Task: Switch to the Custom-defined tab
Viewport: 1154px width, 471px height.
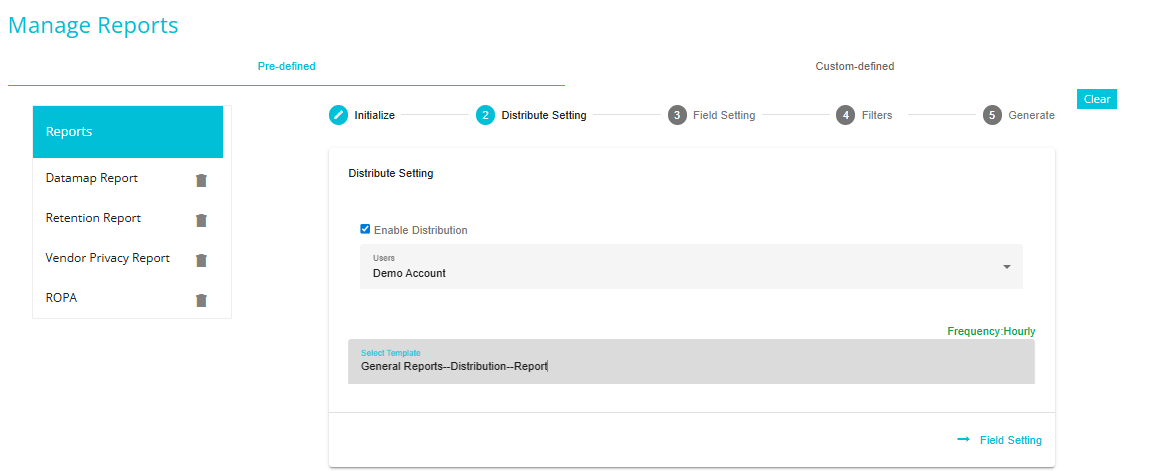Action: (854, 66)
